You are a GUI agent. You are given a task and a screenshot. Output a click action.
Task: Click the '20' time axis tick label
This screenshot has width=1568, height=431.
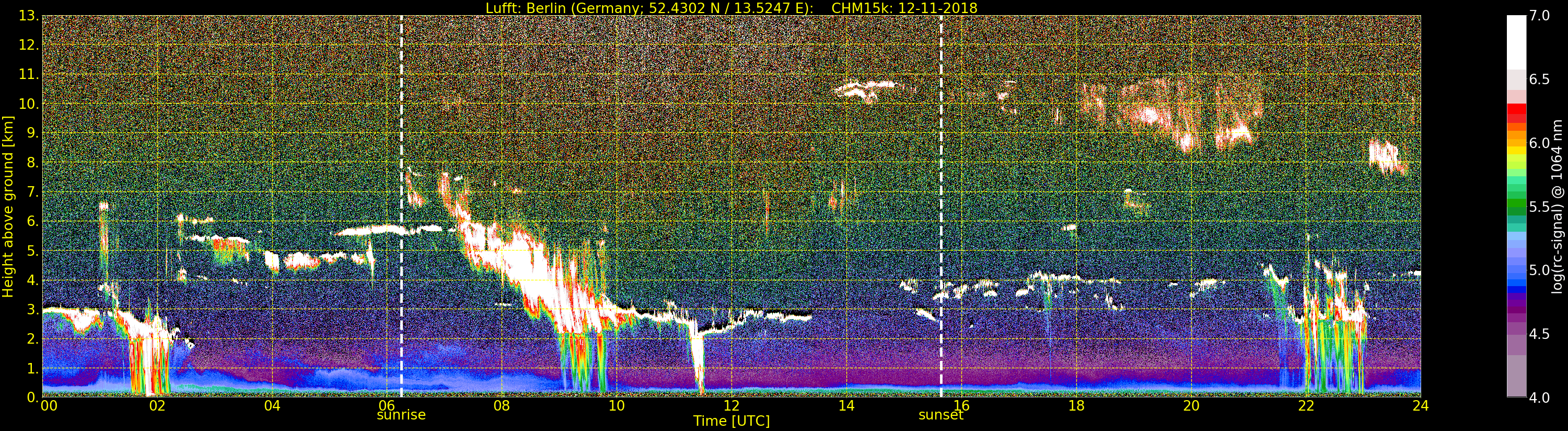1191,405
